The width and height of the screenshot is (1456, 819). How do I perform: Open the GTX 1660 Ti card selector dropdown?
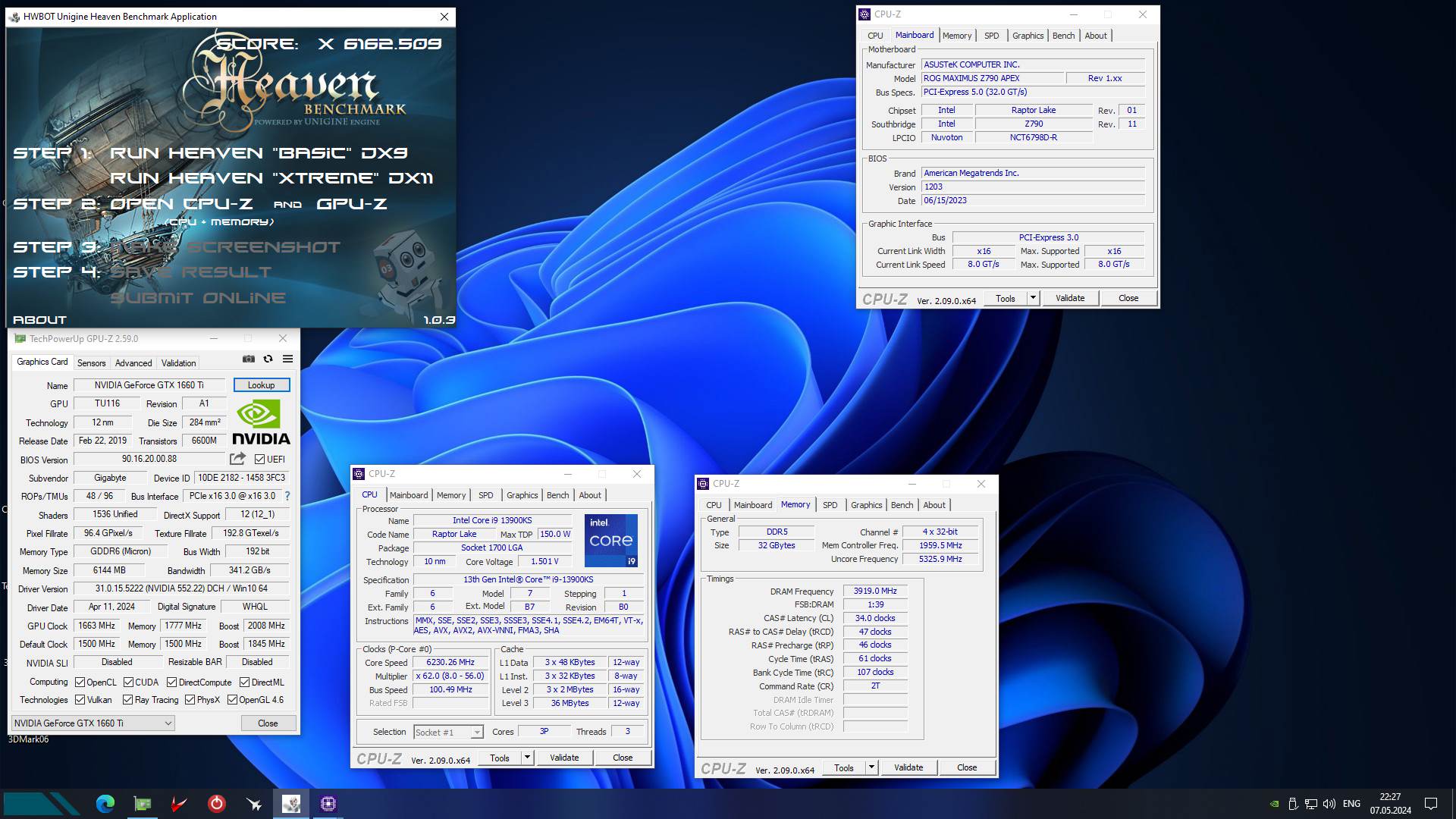pyautogui.click(x=93, y=723)
